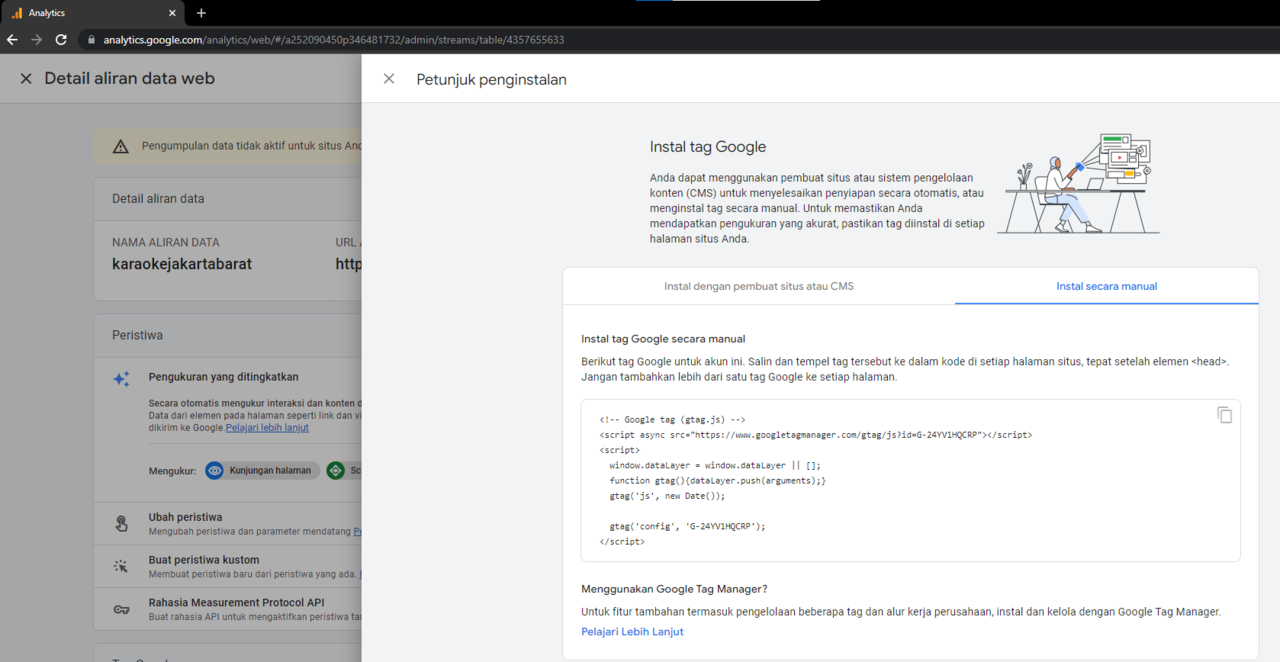Close the Petunjuk penginstalan panel
Image resolution: width=1280 pixels, height=662 pixels.
389,79
